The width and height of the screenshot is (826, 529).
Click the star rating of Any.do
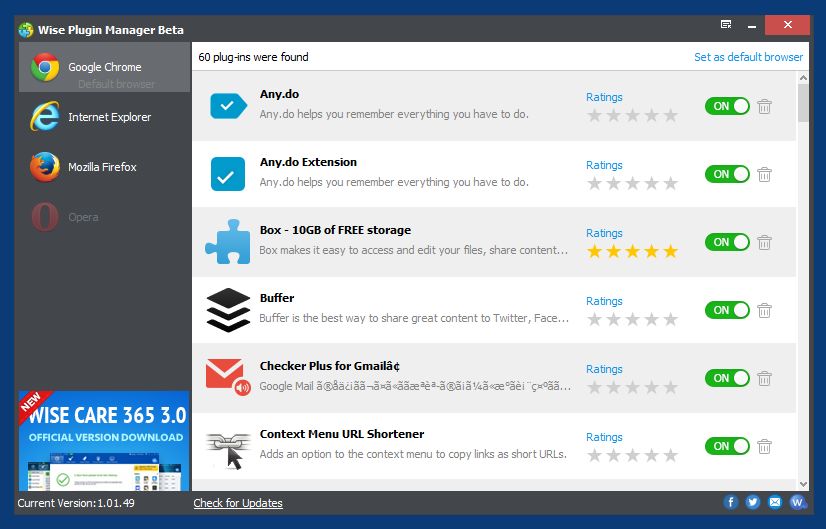[632, 115]
